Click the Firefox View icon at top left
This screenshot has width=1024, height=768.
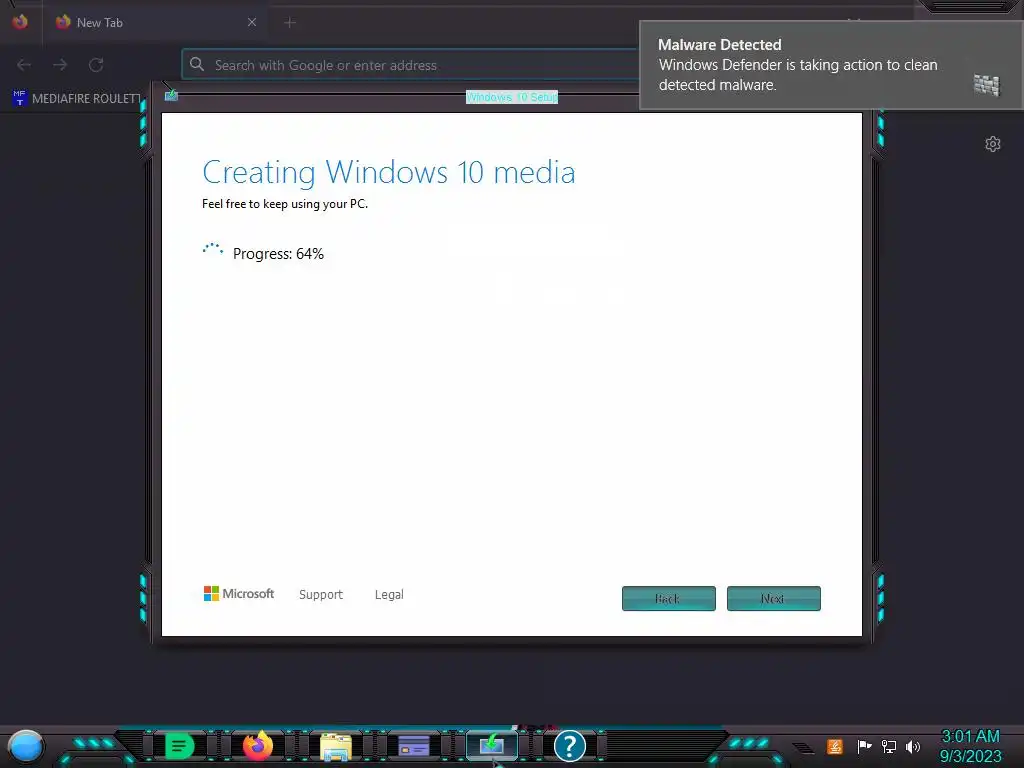coord(20,22)
